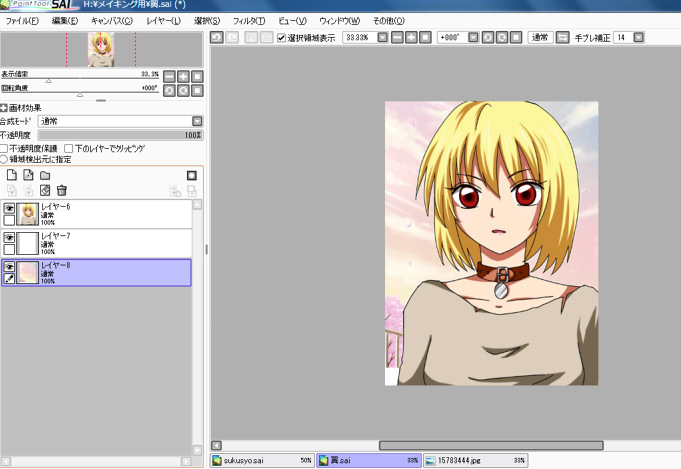Open the 編集(E) menu
Viewport: 681px width, 469px height.
65,21
